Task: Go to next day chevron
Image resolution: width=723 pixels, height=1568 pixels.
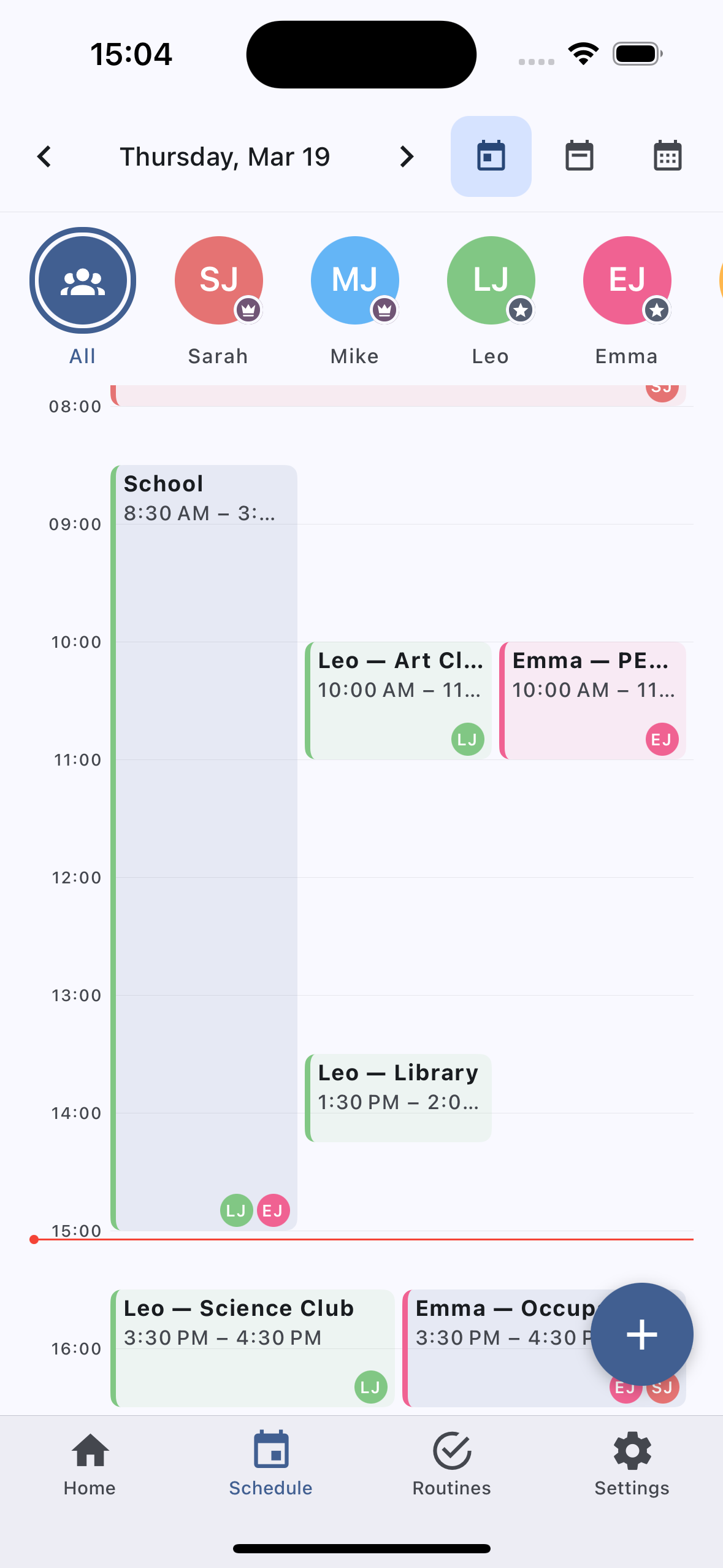Action: click(407, 156)
